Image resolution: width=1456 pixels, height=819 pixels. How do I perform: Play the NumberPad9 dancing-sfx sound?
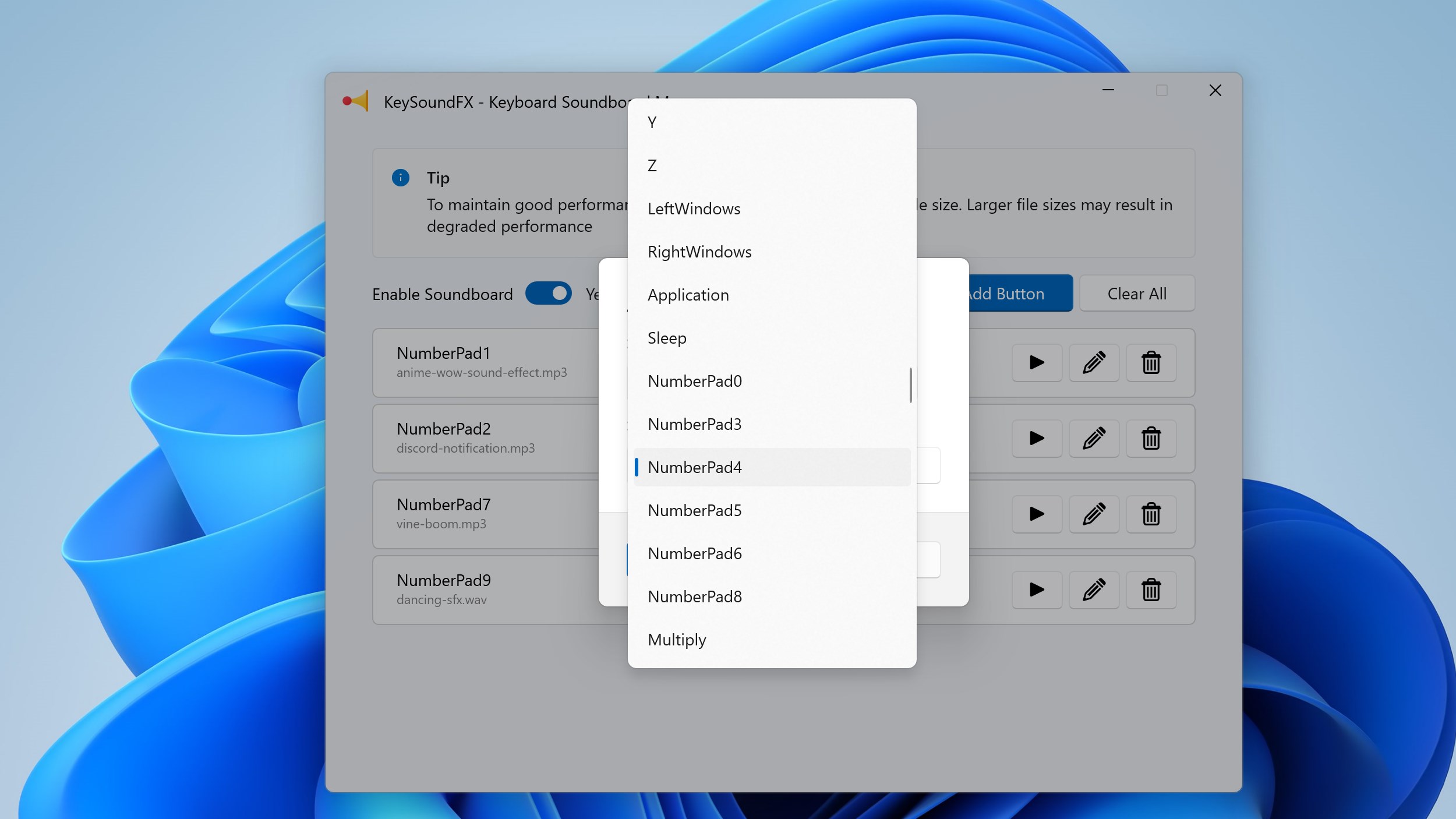pyautogui.click(x=1037, y=590)
